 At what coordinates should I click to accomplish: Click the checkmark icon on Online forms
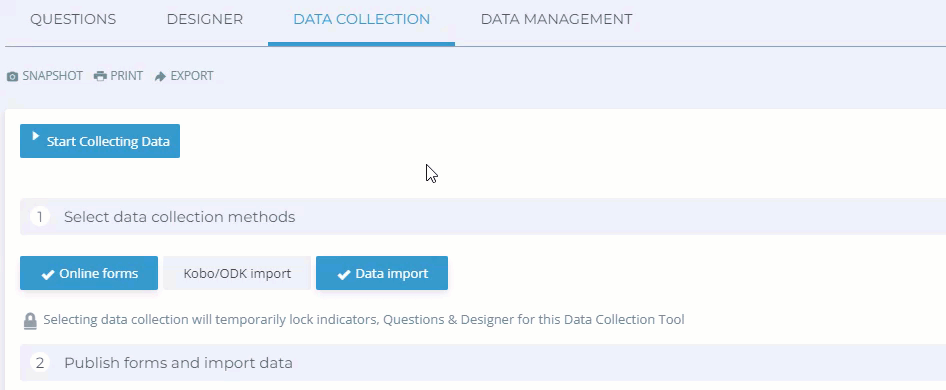(x=48, y=275)
